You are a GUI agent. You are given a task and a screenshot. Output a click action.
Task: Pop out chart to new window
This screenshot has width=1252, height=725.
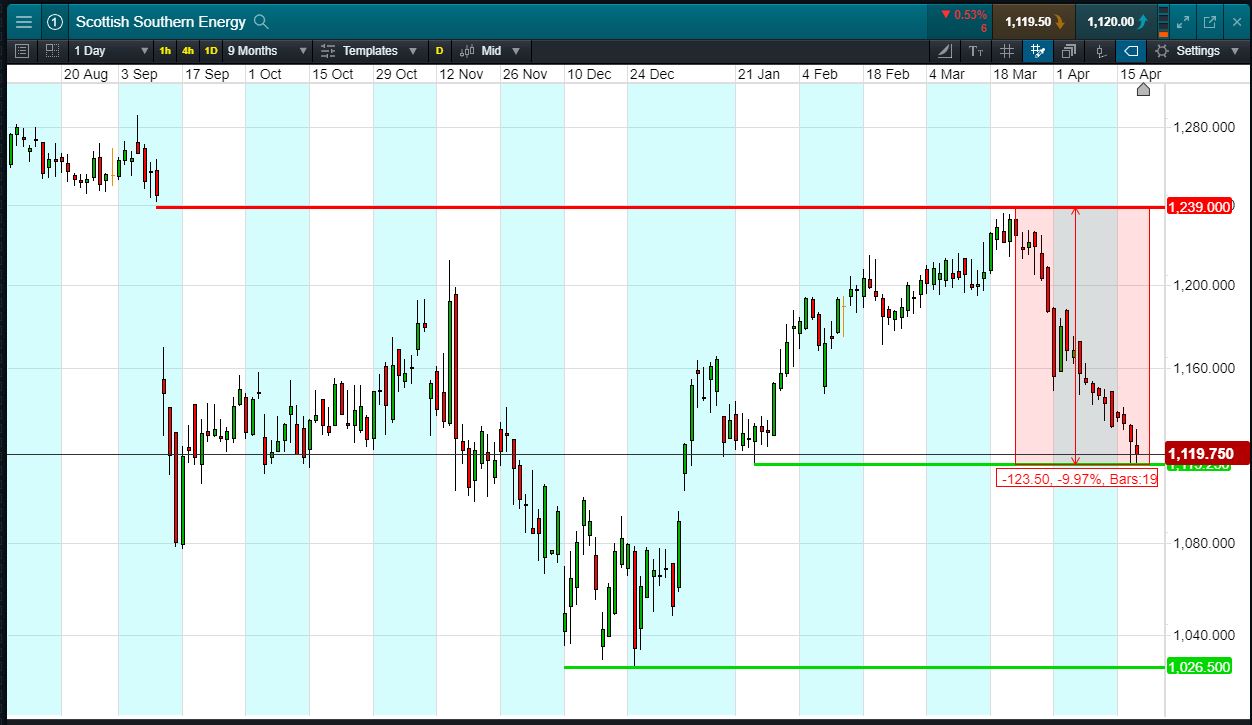(x=1209, y=21)
